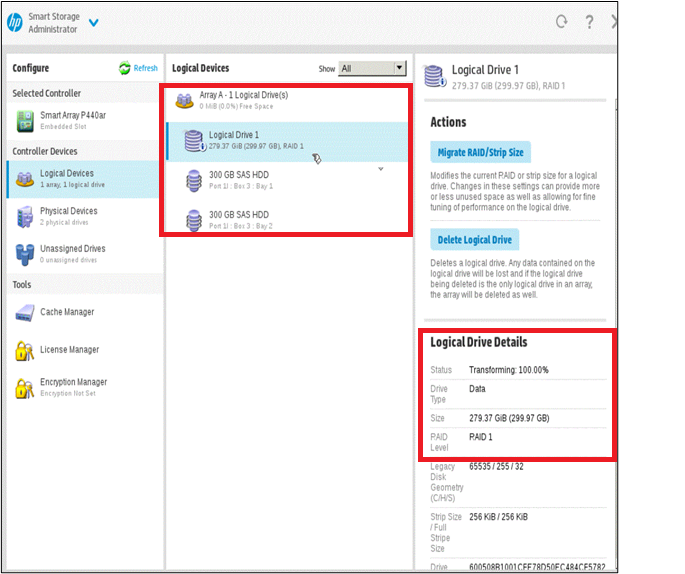The image size is (685, 574).
Task: Click the Configure panel heading
Action: point(31,68)
